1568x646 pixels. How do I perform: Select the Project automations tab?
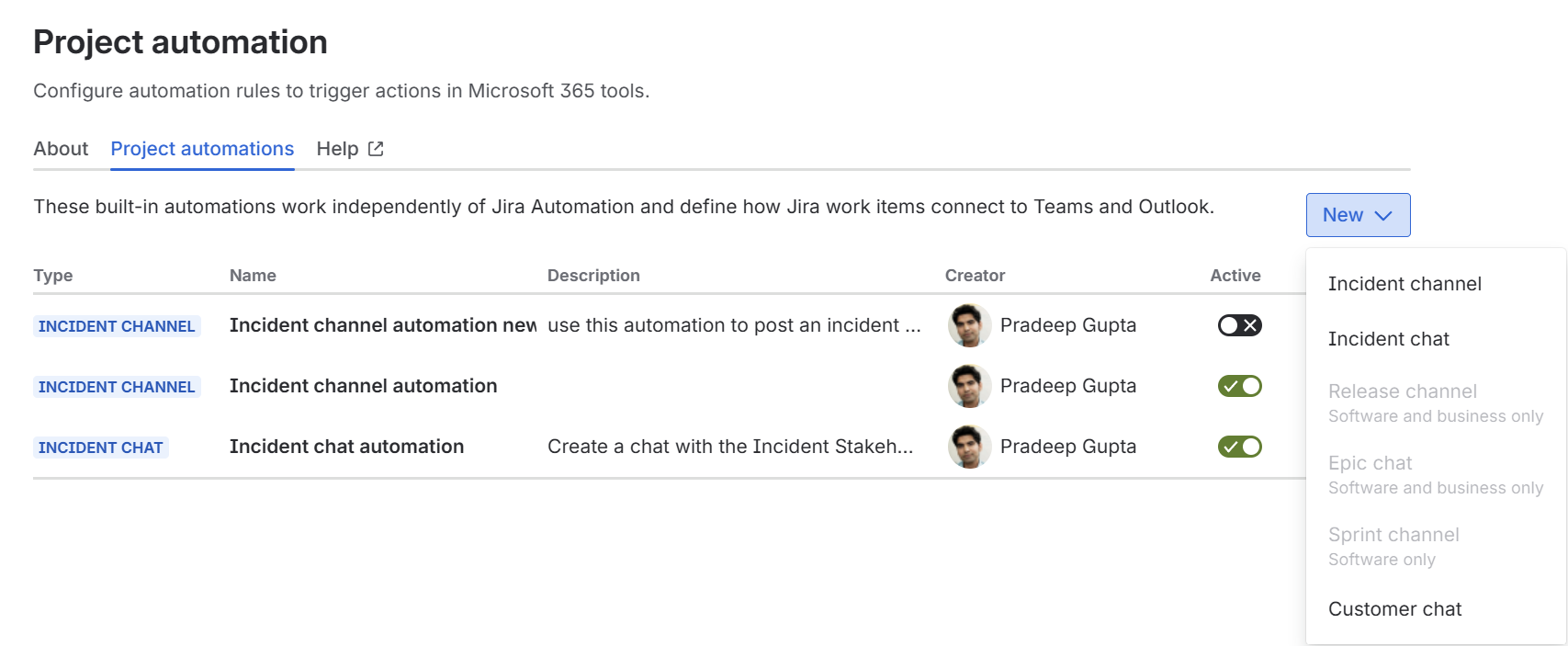tap(202, 149)
